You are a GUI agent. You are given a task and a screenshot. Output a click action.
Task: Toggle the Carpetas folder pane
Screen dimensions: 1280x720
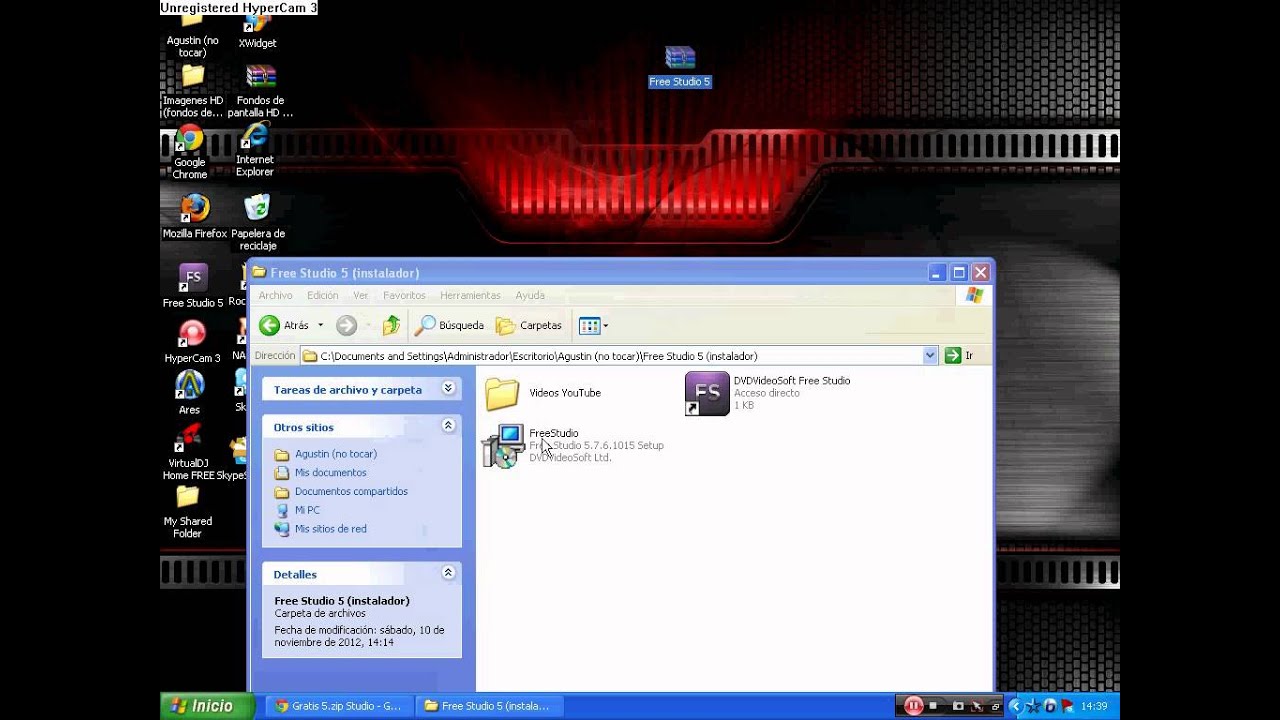[x=529, y=325]
